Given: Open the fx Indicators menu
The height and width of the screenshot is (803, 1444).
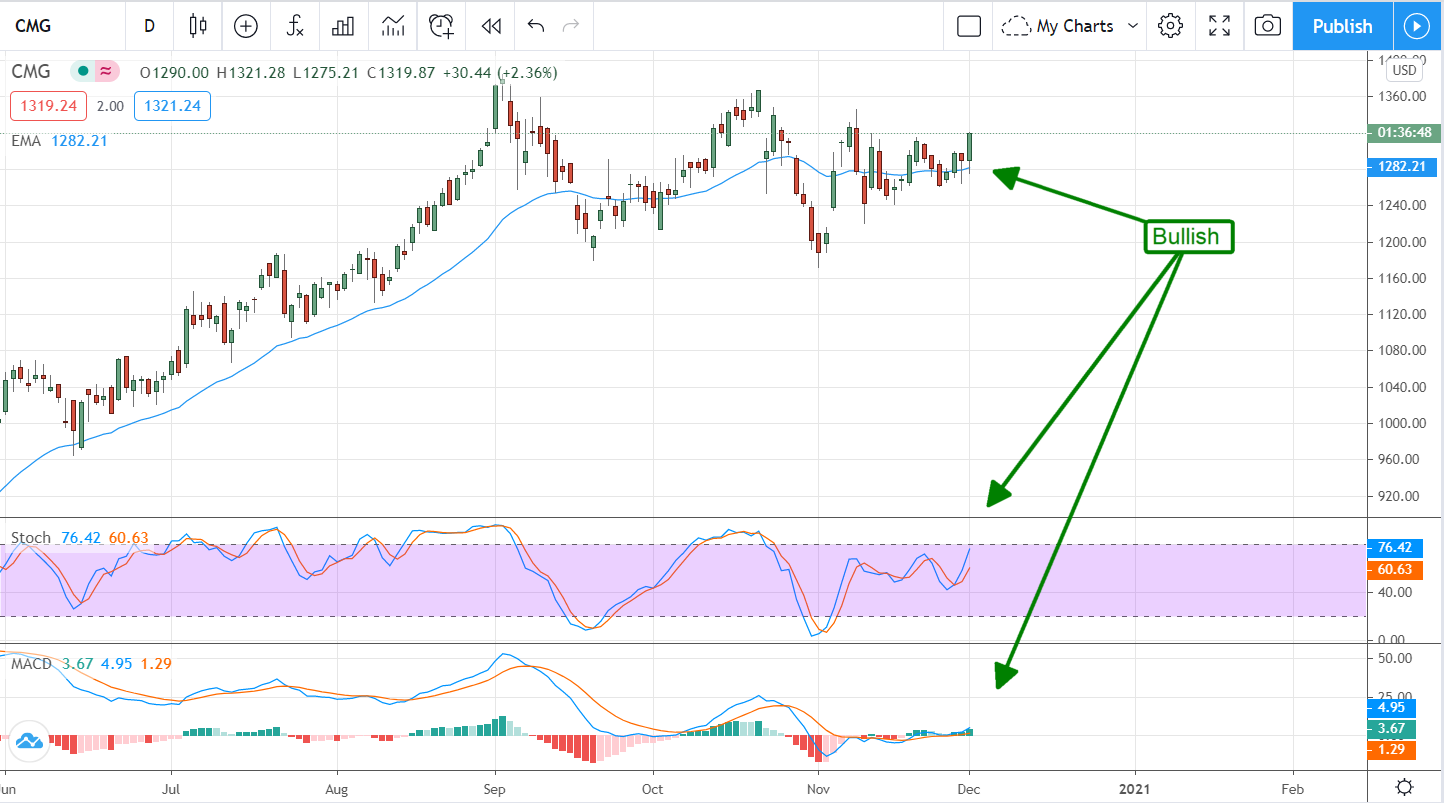Looking at the screenshot, I should click(x=295, y=26).
